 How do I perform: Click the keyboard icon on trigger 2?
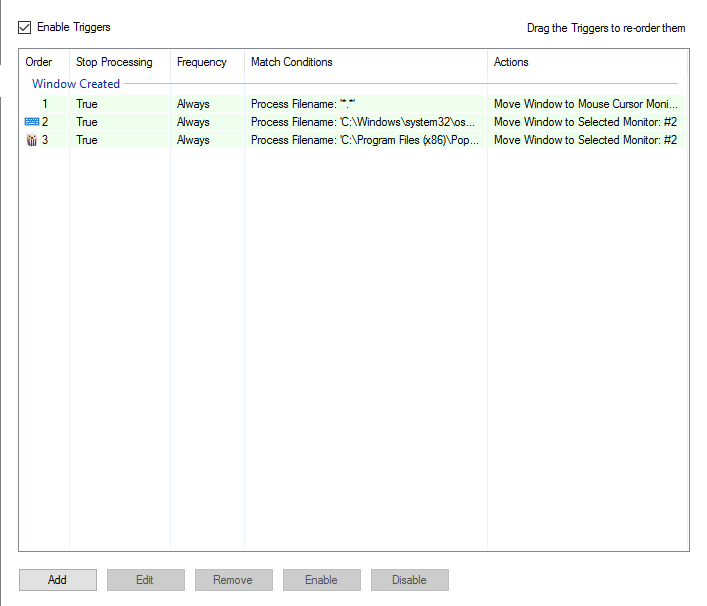tap(31, 122)
